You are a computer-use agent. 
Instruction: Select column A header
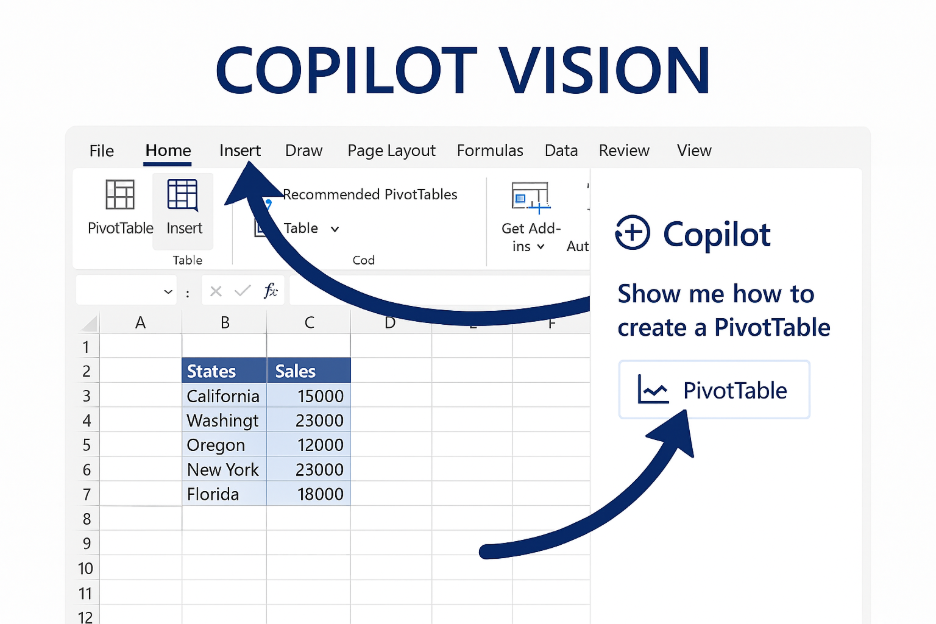[x=140, y=323]
